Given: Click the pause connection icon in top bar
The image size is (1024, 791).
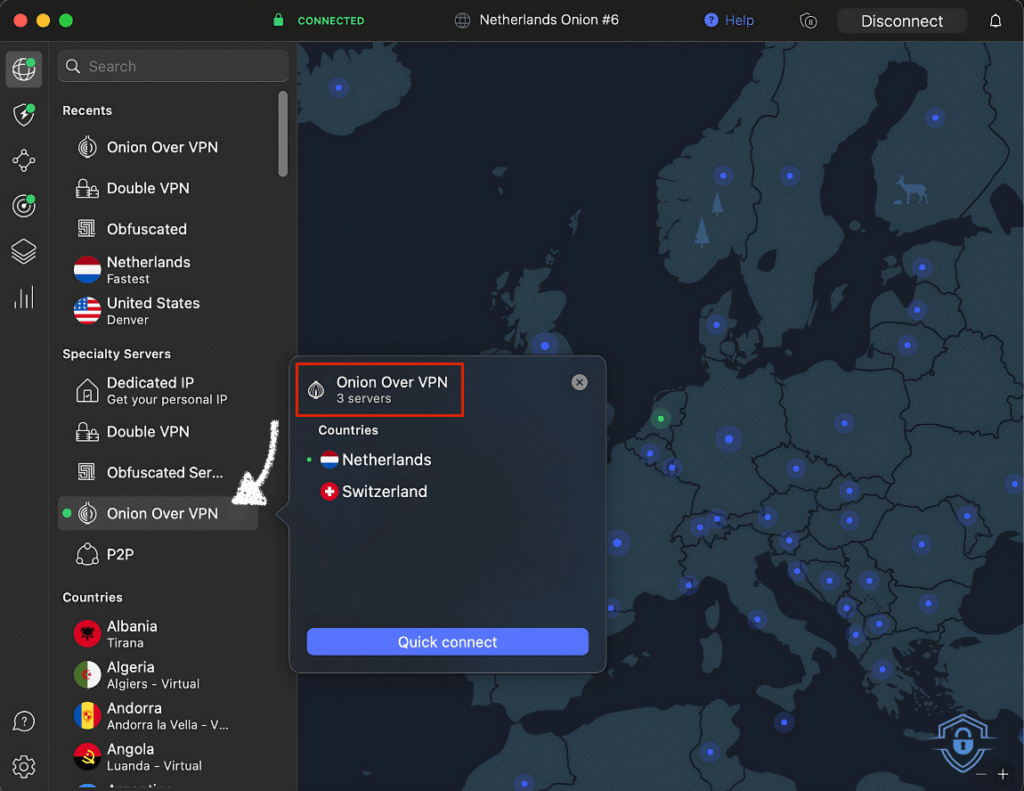Looking at the screenshot, I should point(808,21).
